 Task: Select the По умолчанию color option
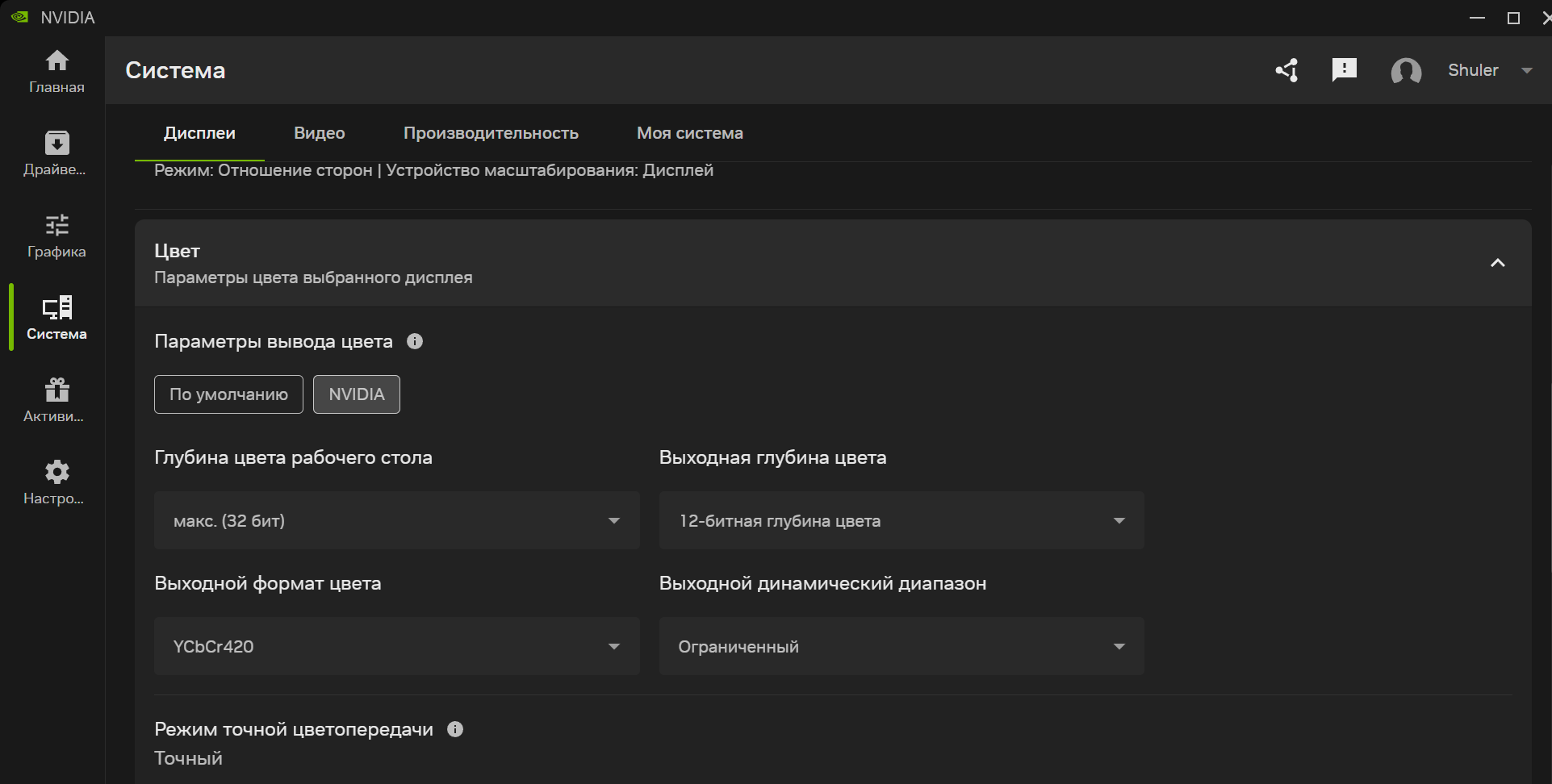tap(228, 394)
